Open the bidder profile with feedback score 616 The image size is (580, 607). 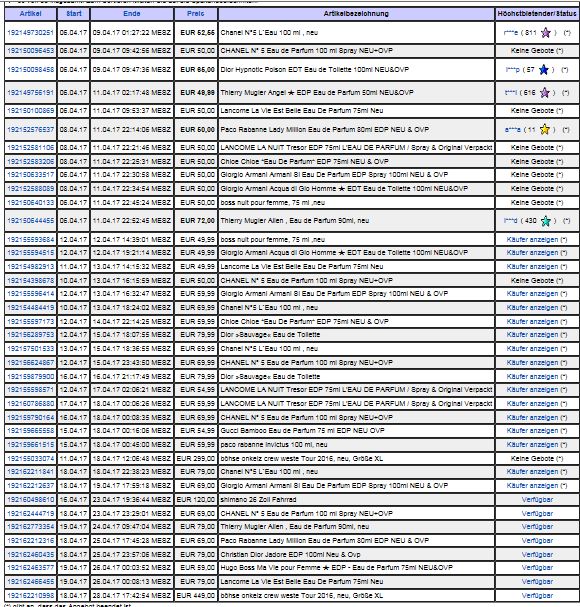click(x=511, y=93)
